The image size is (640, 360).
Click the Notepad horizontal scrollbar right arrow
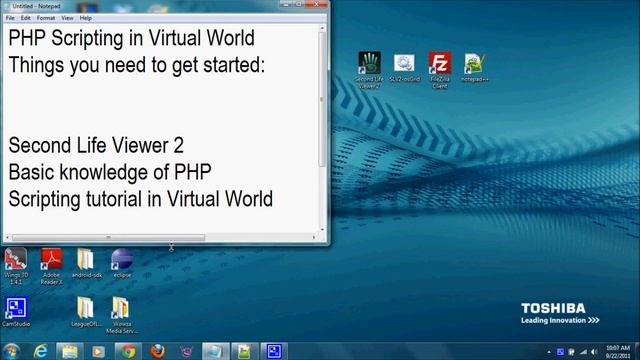coord(314,237)
